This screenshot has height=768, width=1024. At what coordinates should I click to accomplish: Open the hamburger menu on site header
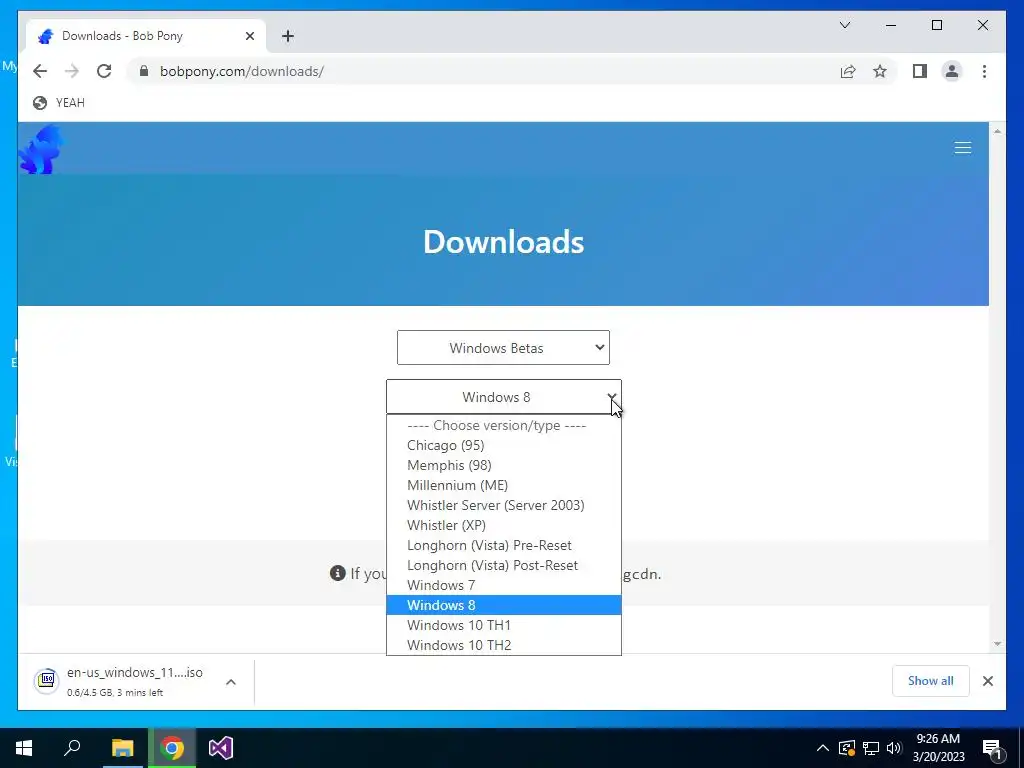click(963, 148)
